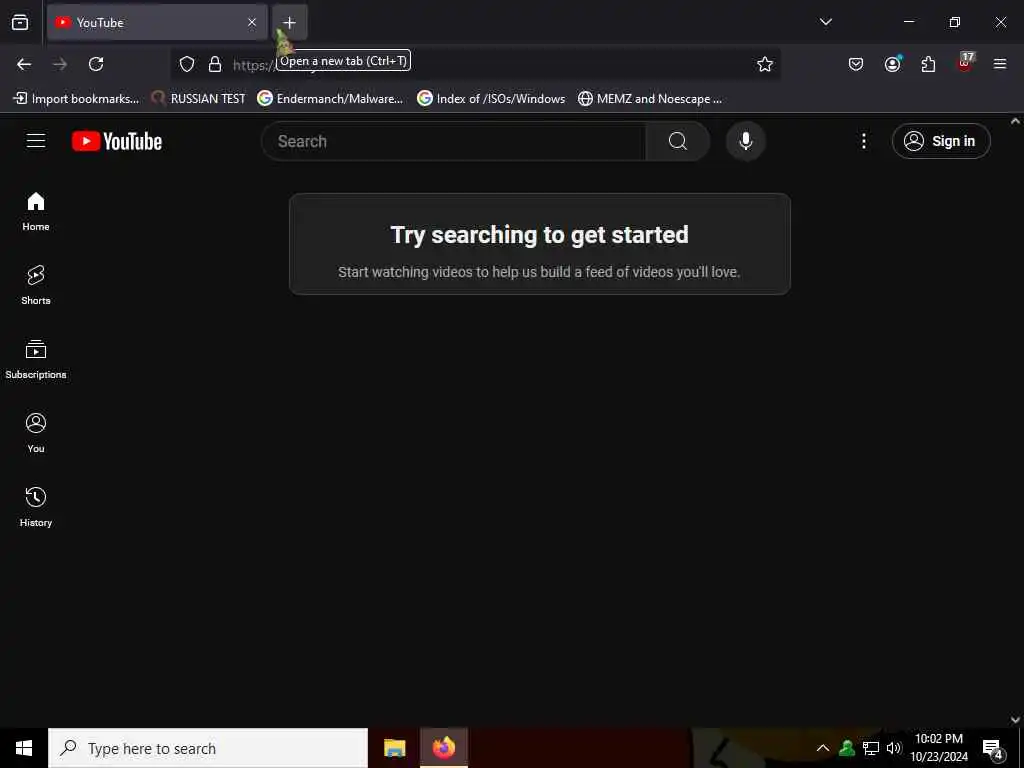The width and height of the screenshot is (1024, 768).
Task: Open Index of /ISOs/Windows bookmark
Action: pyautogui.click(x=491, y=99)
